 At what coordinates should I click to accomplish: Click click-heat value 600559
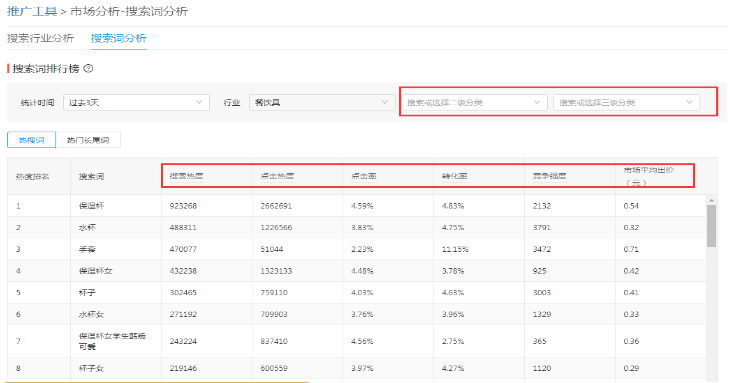274,369
